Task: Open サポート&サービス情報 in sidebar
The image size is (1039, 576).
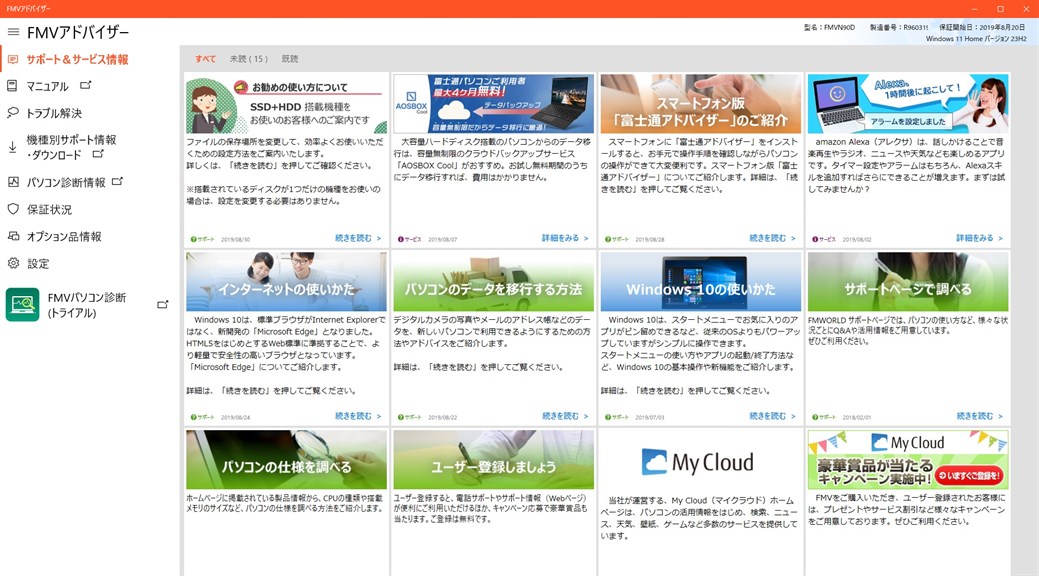Action: click(x=78, y=60)
